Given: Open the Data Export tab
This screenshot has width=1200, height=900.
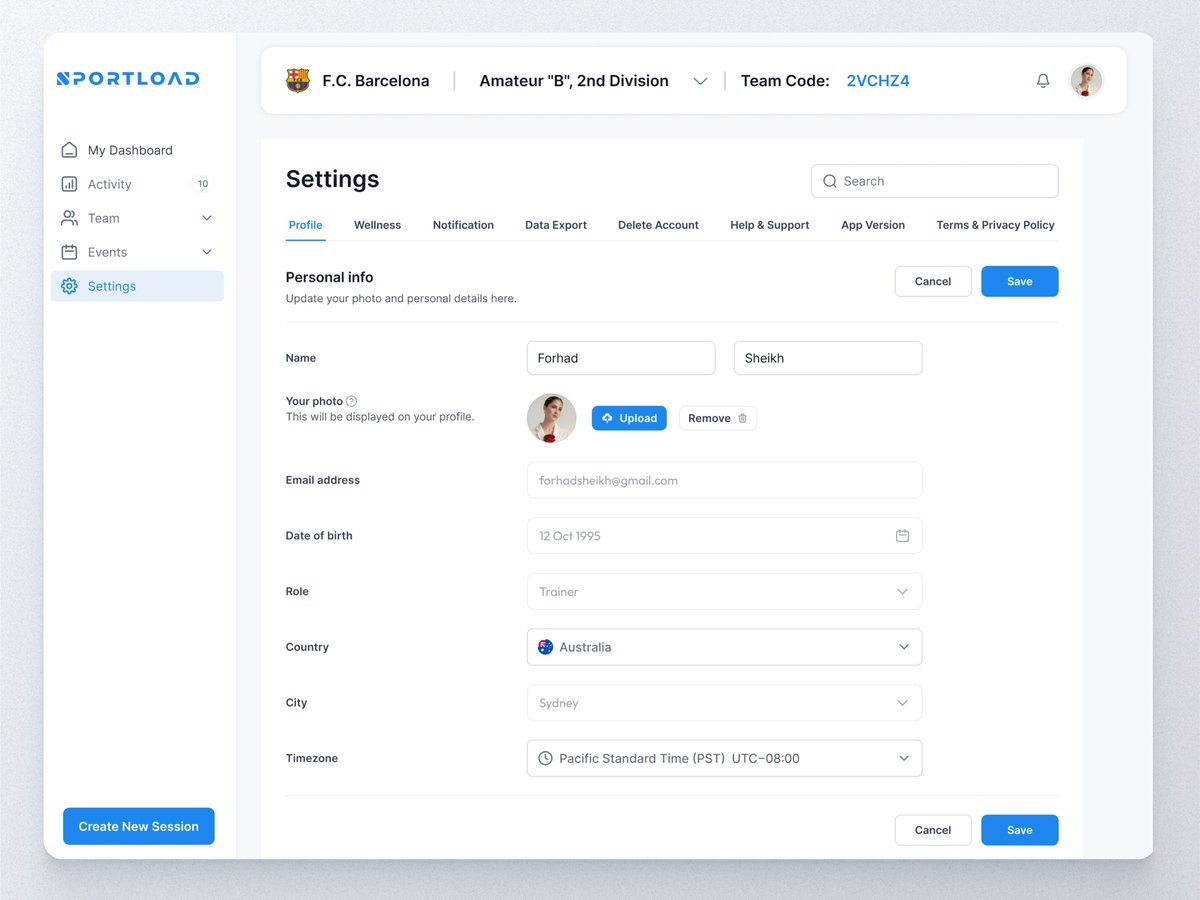Looking at the screenshot, I should pos(556,225).
